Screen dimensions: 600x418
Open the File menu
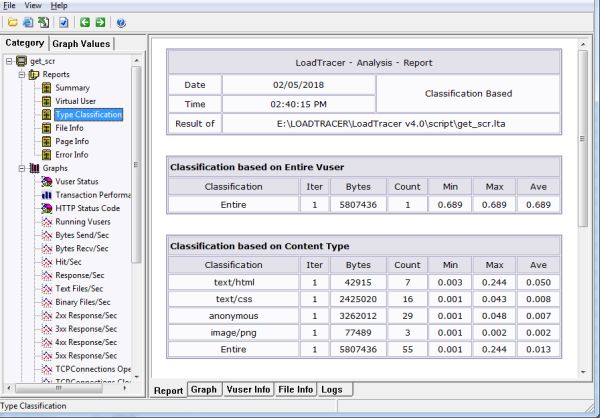tap(9, 6)
